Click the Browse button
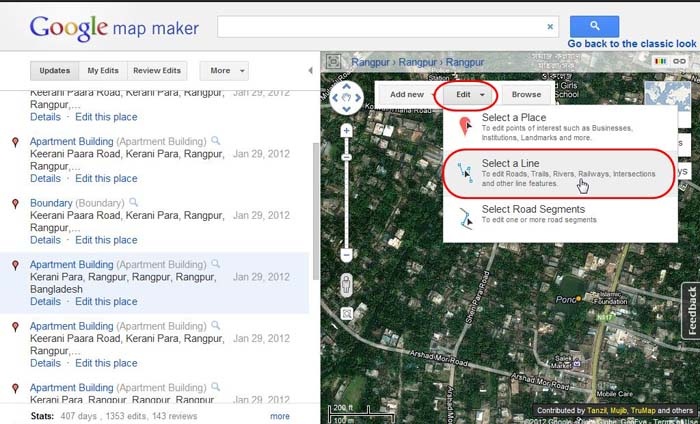 526,95
